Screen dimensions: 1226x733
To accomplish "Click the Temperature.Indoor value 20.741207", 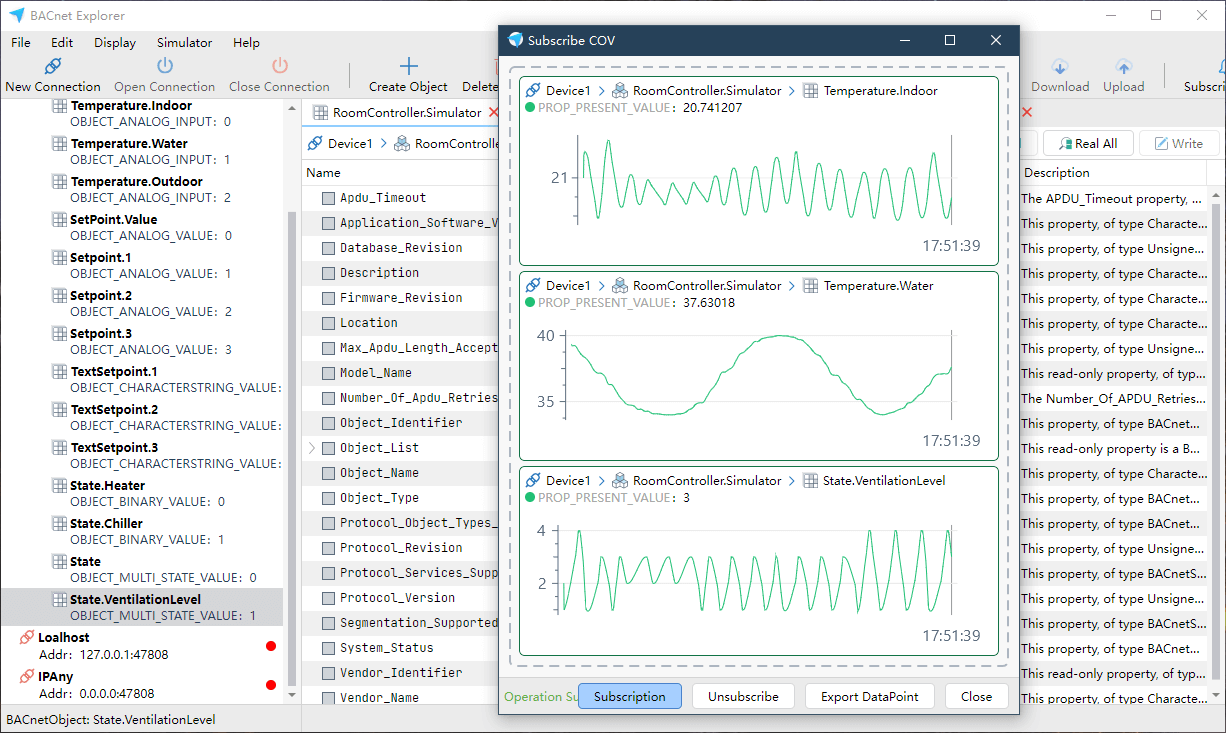I will point(712,108).
